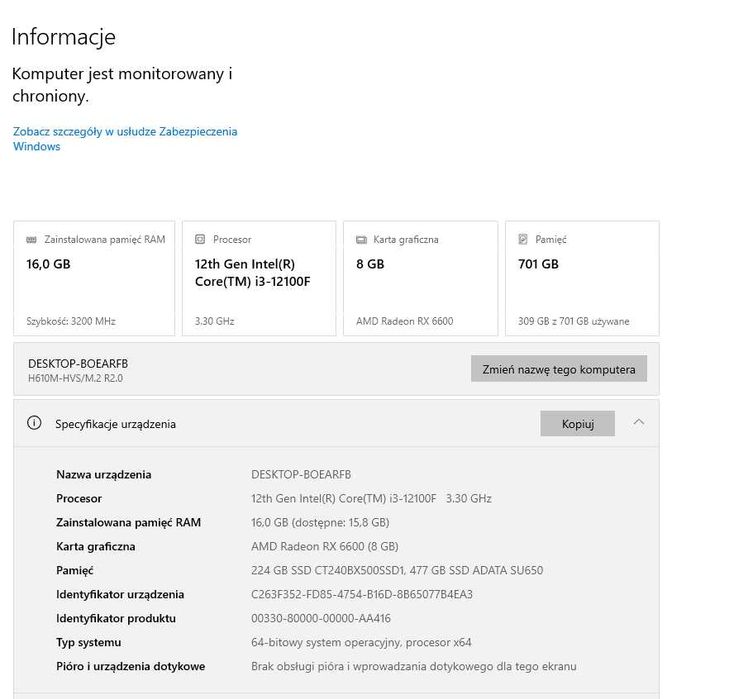Click the Typ systemu label

point(88,642)
